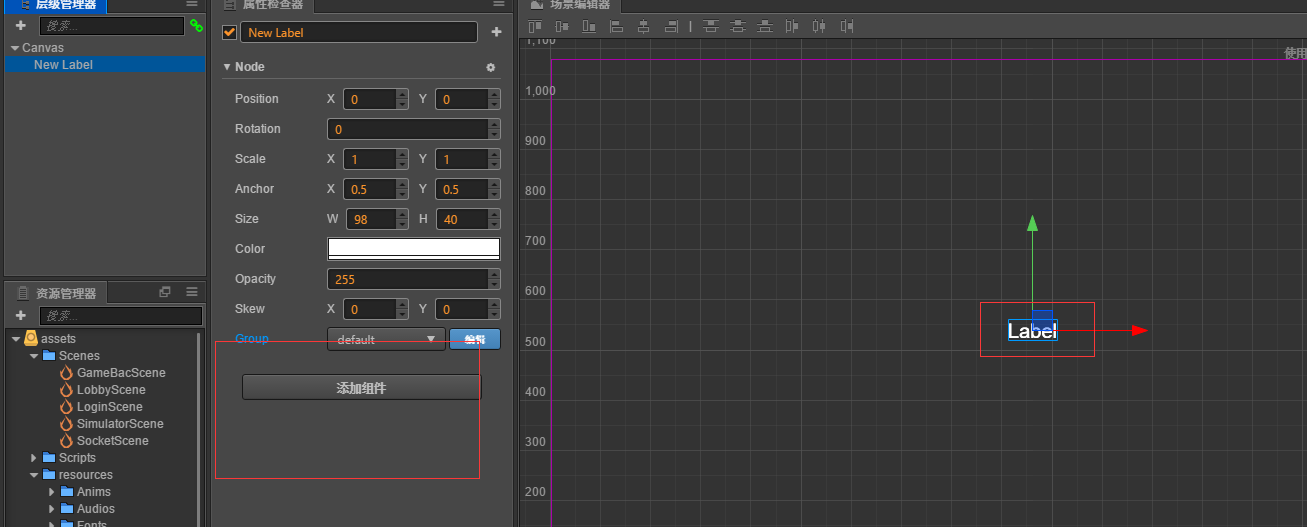Click the 编辑 button beside Group
Screen dimensions: 1307x527
(475, 339)
